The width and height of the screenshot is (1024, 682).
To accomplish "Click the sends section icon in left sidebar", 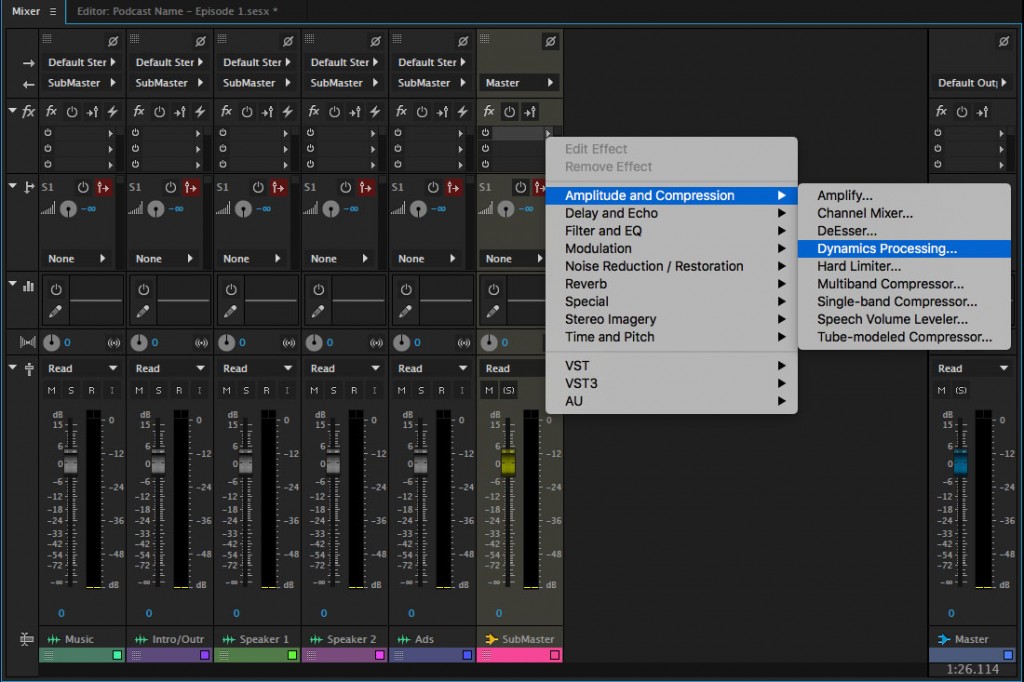I will [27, 188].
